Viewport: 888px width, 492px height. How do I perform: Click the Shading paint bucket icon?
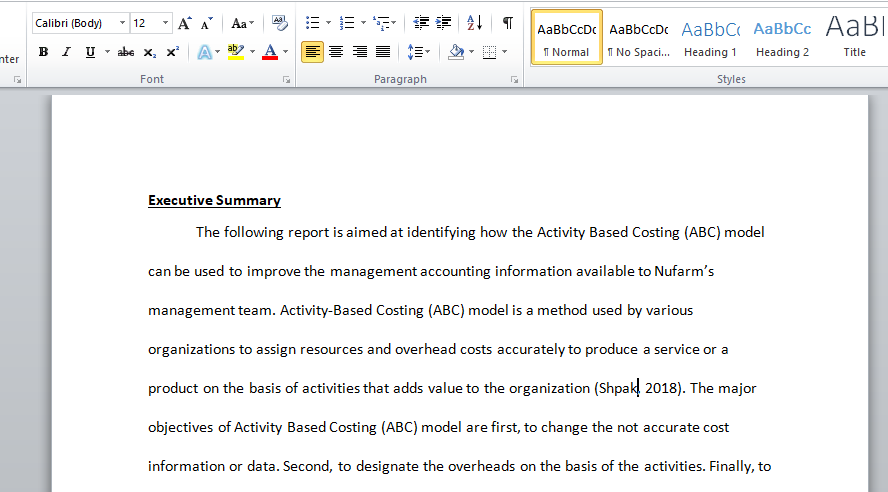point(456,52)
